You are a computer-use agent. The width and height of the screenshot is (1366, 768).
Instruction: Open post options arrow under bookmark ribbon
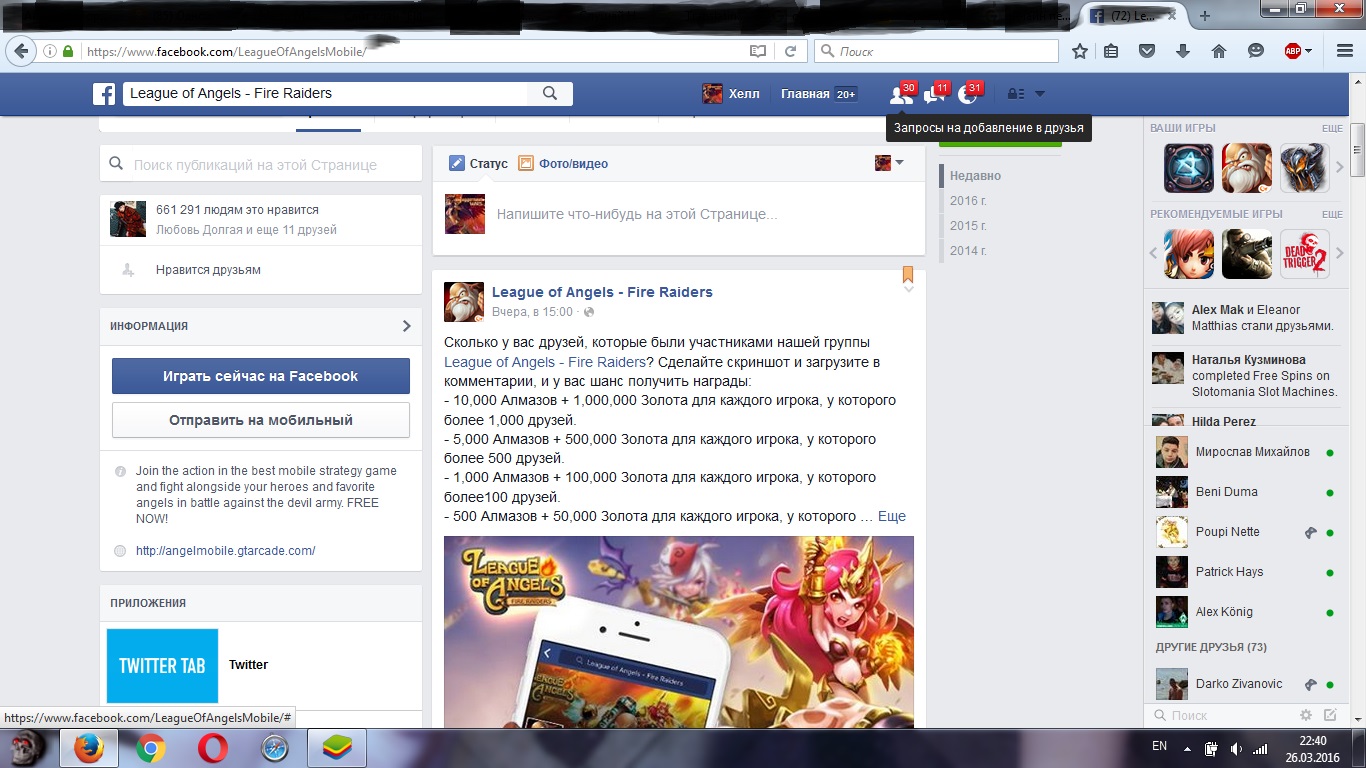point(908,288)
